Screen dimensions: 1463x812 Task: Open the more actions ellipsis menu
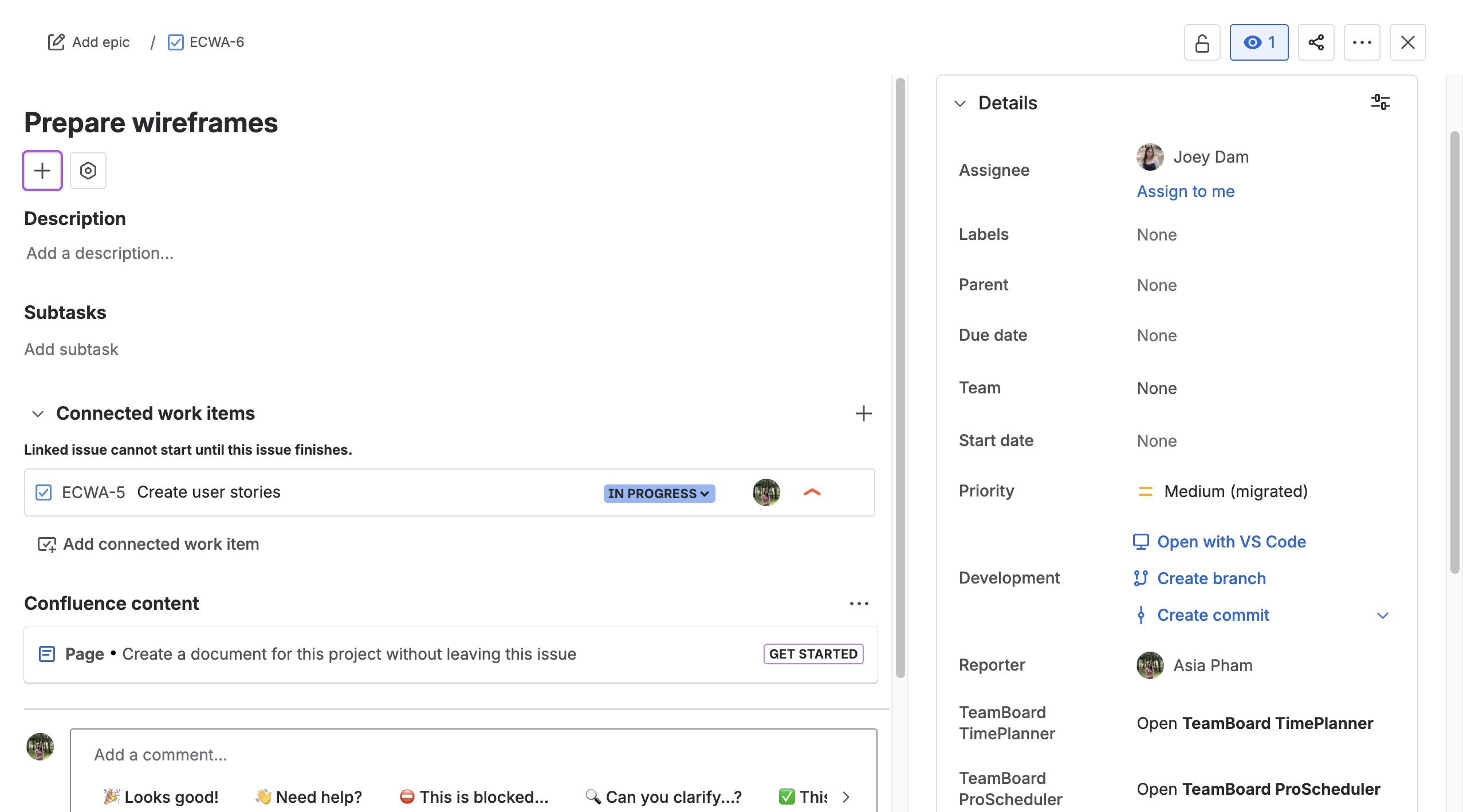click(1362, 42)
